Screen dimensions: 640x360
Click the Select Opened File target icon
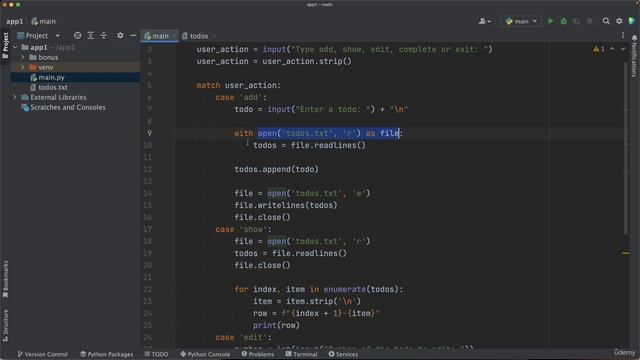[x=77, y=36]
